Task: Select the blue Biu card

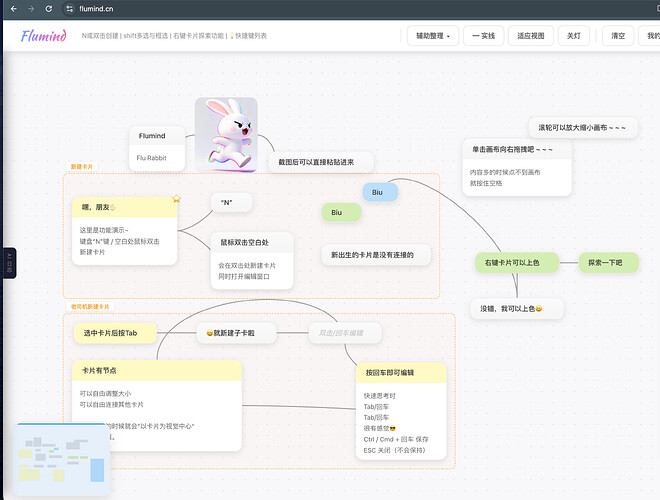Action: point(380,192)
